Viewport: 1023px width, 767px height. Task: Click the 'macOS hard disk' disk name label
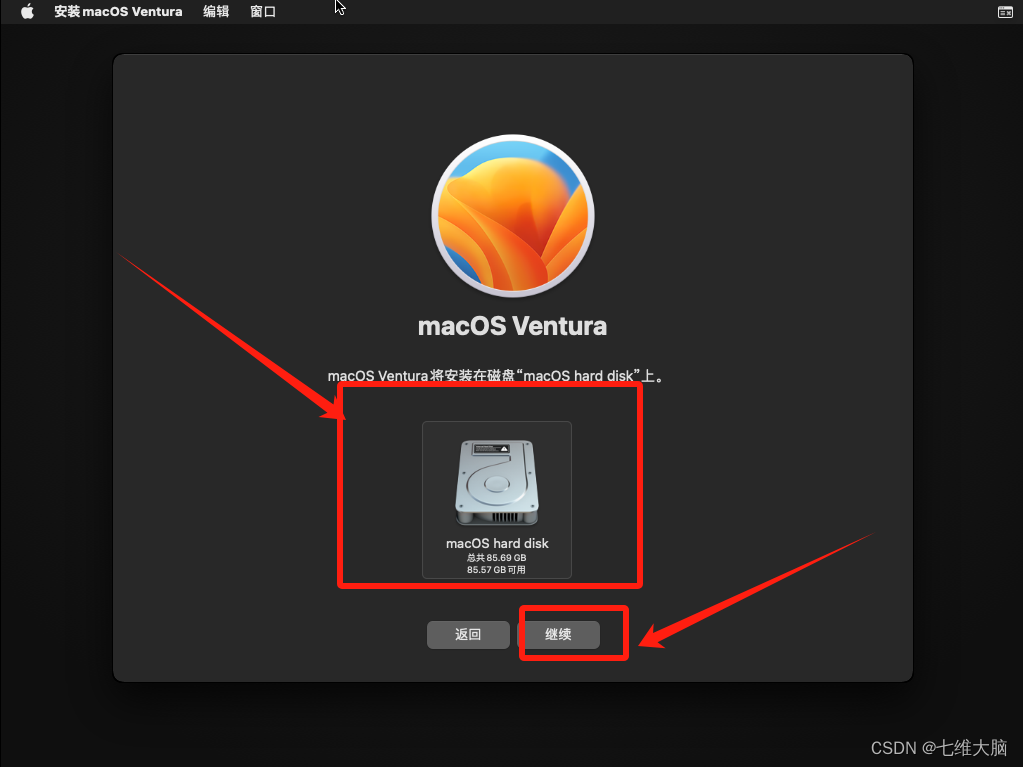click(497, 543)
